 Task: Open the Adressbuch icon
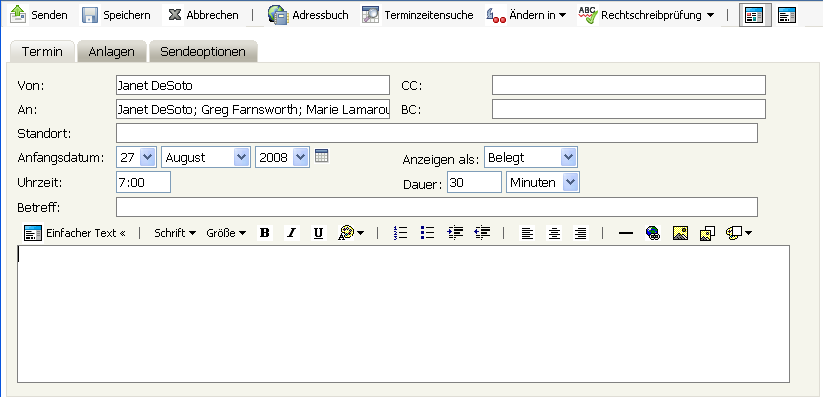tap(278, 14)
